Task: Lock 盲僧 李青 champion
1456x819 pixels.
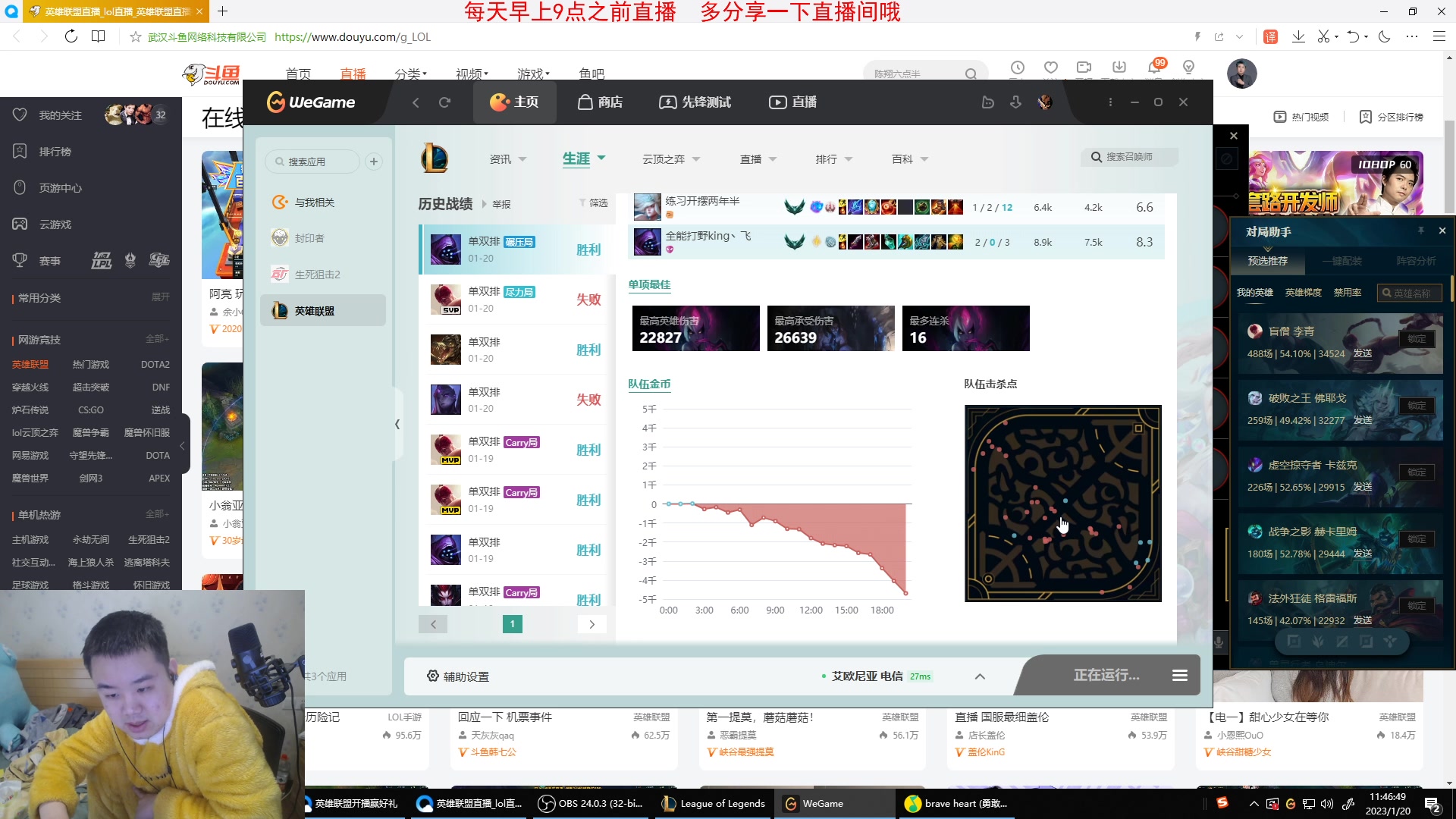Action: 1417,339
